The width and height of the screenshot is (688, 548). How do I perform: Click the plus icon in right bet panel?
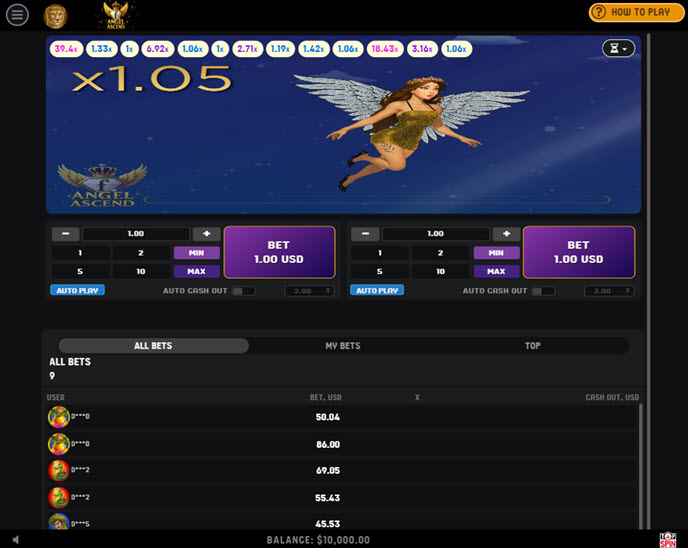pos(507,234)
